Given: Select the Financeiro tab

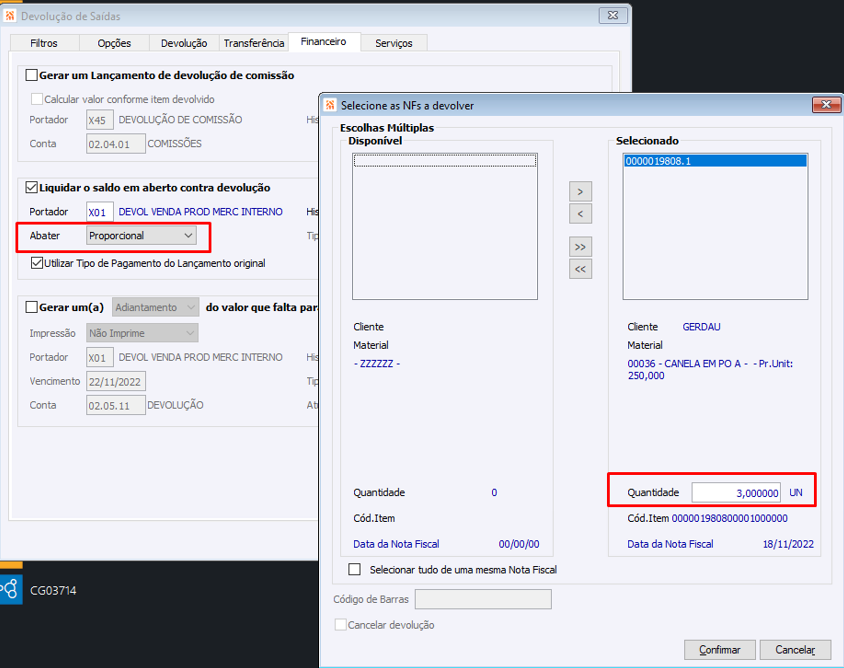Looking at the screenshot, I should [323, 41].
